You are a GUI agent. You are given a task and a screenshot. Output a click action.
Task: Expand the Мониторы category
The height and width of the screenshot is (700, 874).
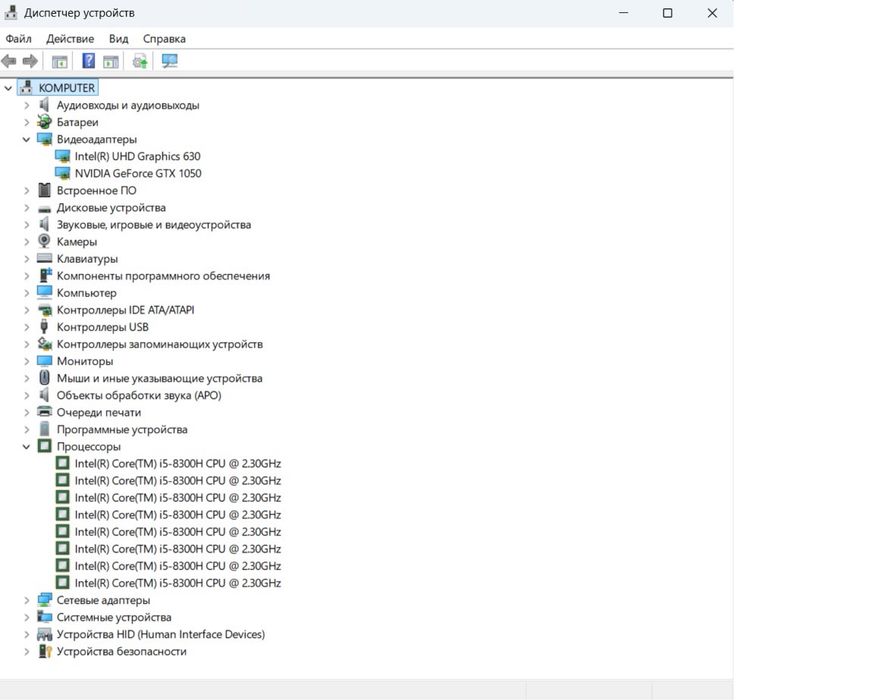pyautogui.click(x=26, y=361)
